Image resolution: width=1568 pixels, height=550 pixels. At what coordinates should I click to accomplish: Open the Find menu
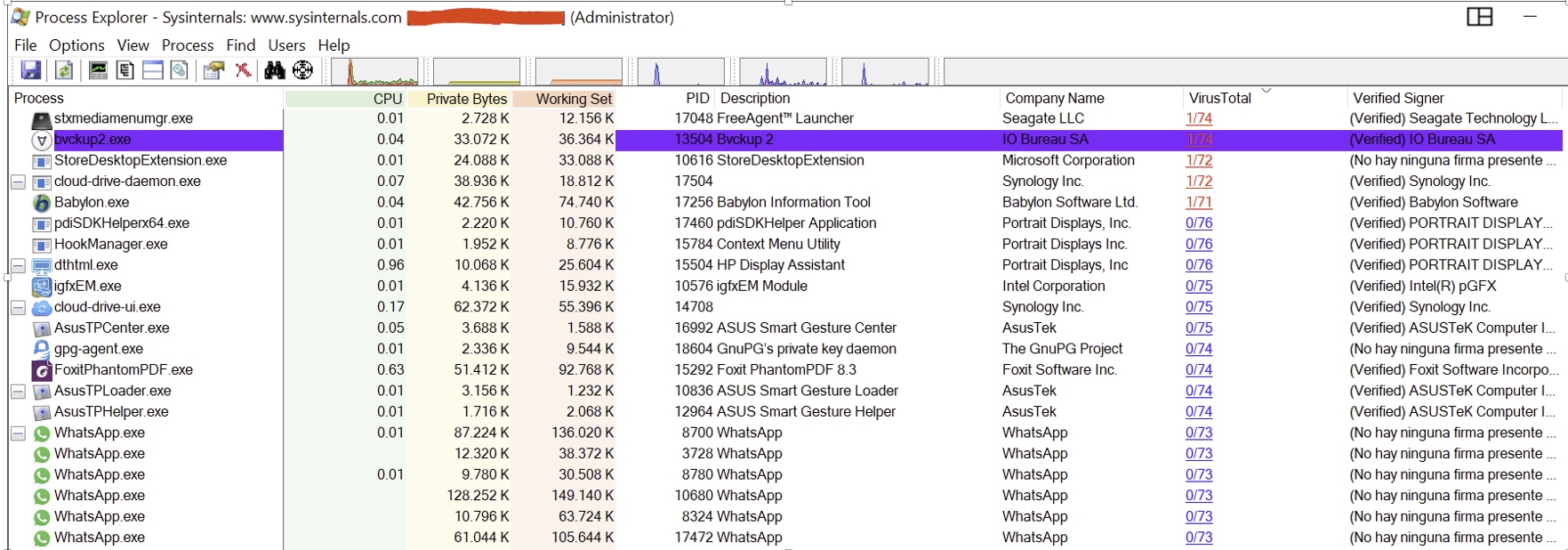240,44
